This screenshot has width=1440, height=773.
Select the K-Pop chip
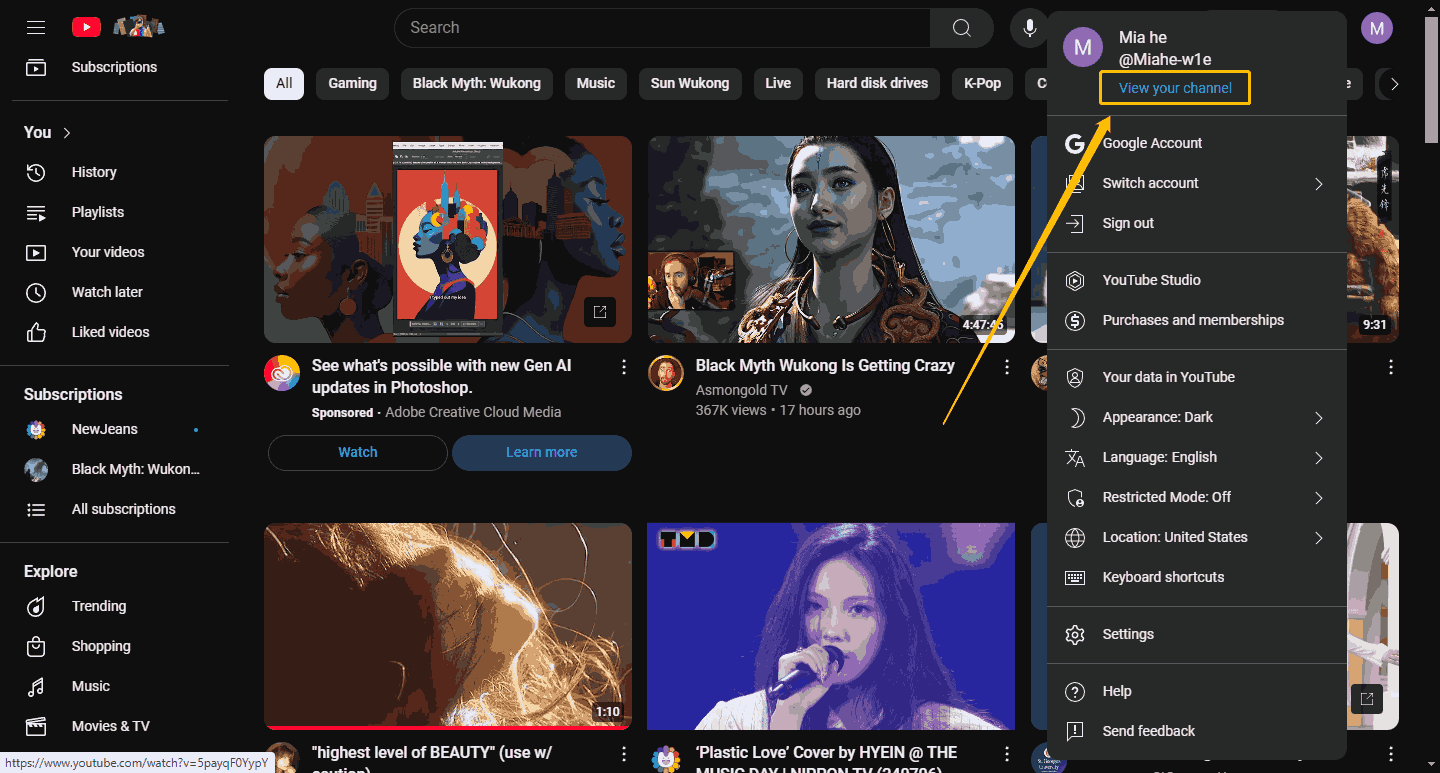tap(982, 83)
